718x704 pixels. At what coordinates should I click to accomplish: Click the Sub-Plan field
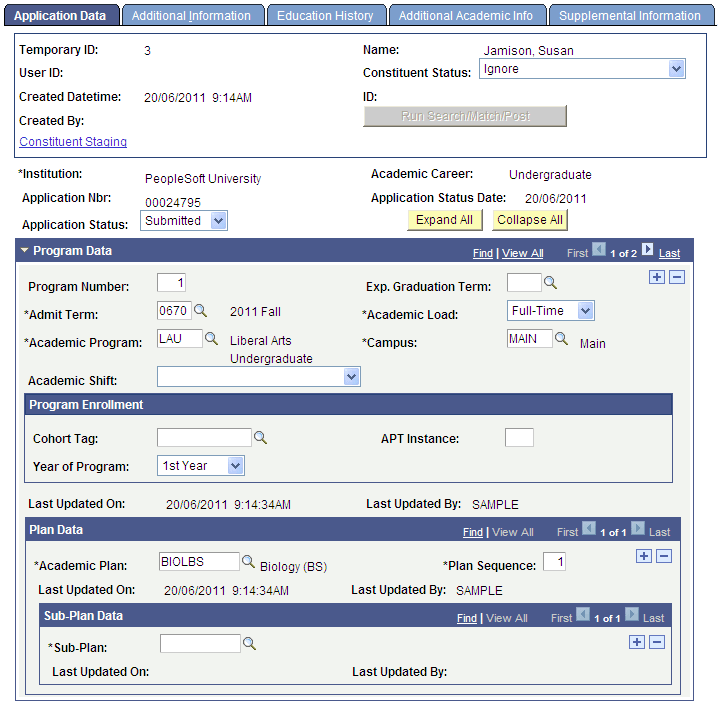click(200, 644)
